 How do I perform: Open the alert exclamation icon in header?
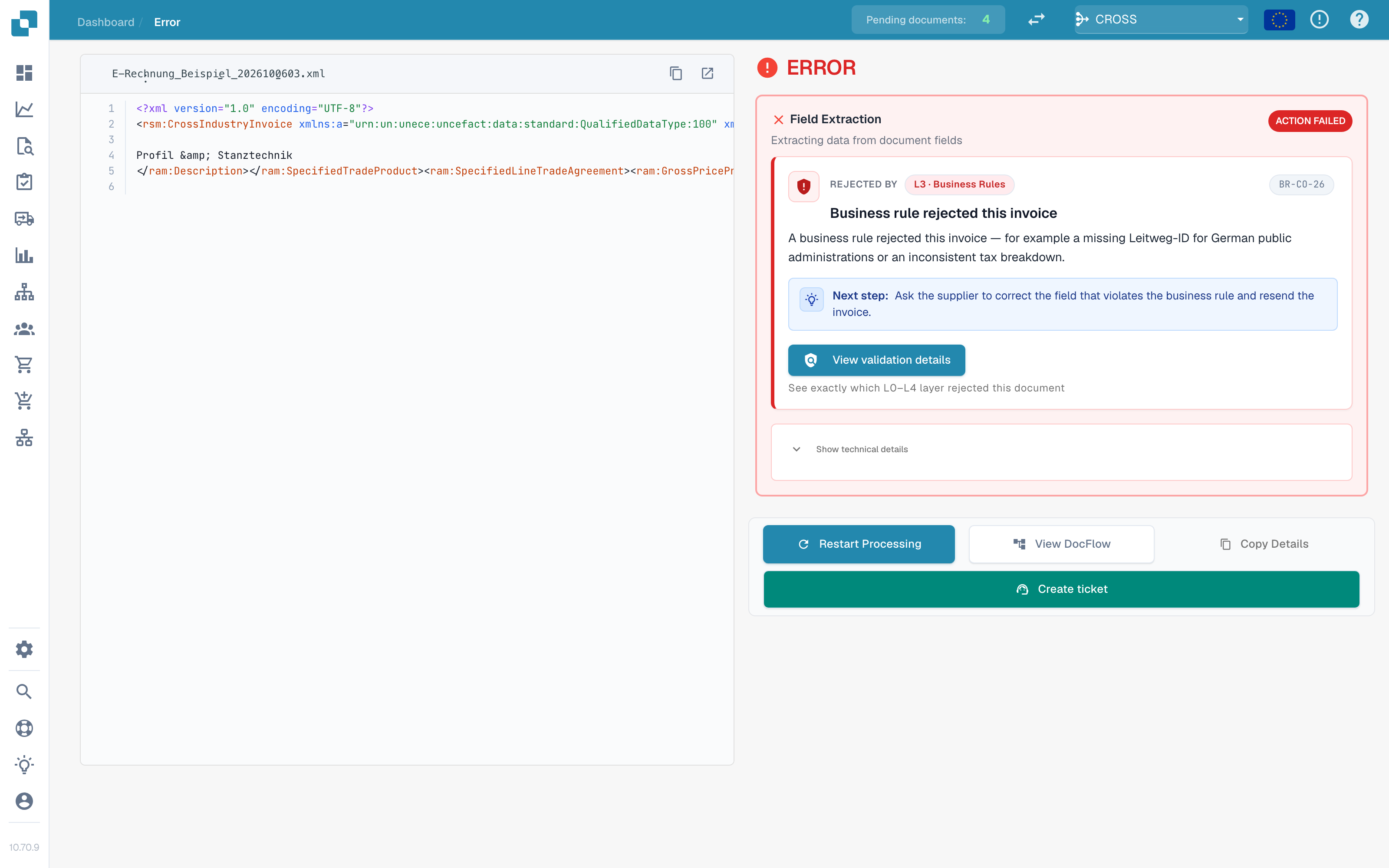pyautogui.click(x=1320, y=20)
